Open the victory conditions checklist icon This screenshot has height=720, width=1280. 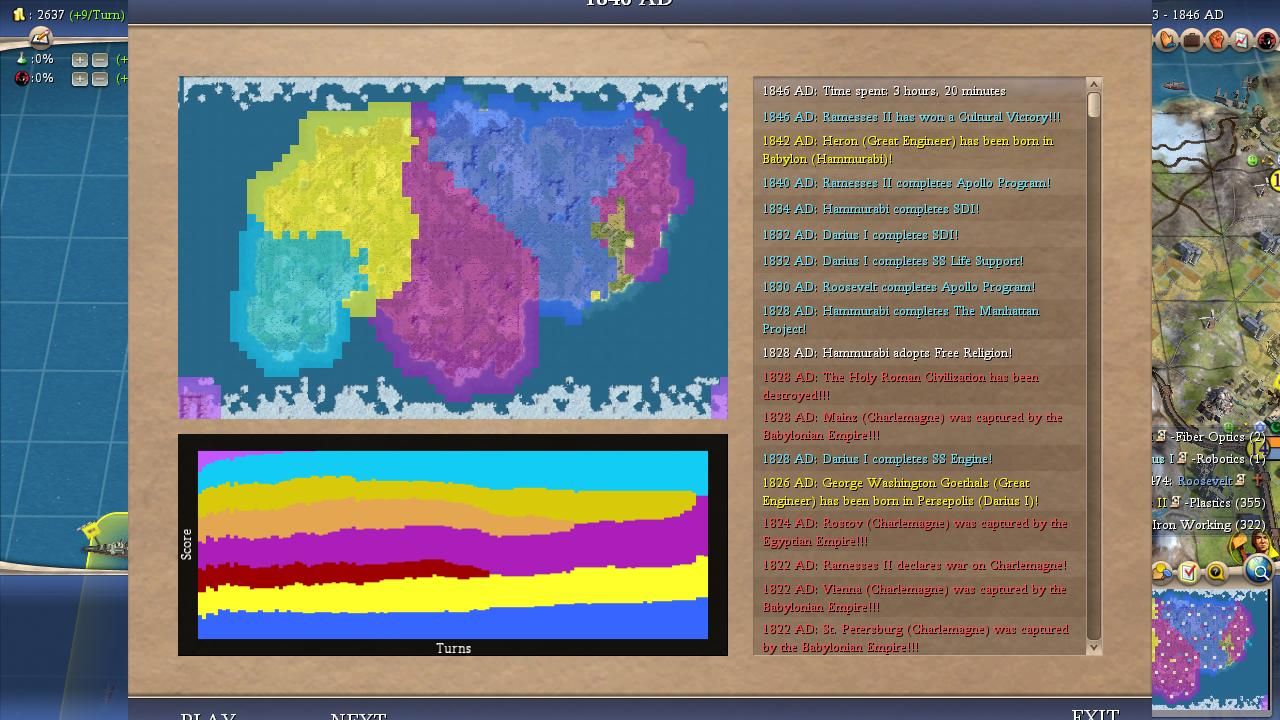pos(1188,572)
